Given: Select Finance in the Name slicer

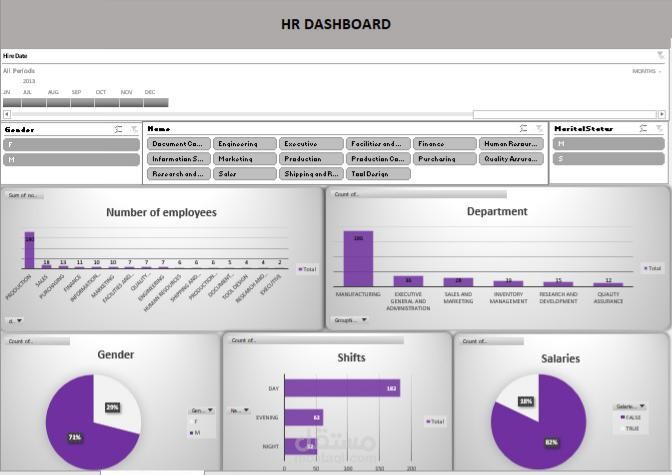Looking at the screenshot, I should click(444, 144).
